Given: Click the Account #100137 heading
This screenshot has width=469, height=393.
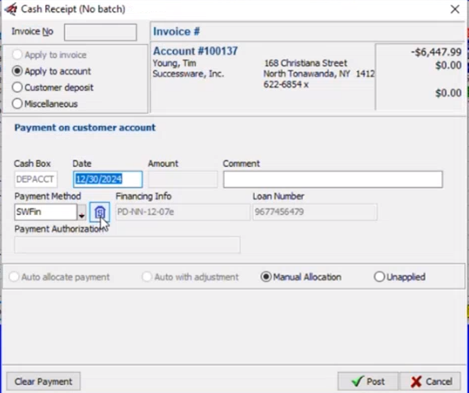Looking at the screenshot, I should [x=195, y=51].
